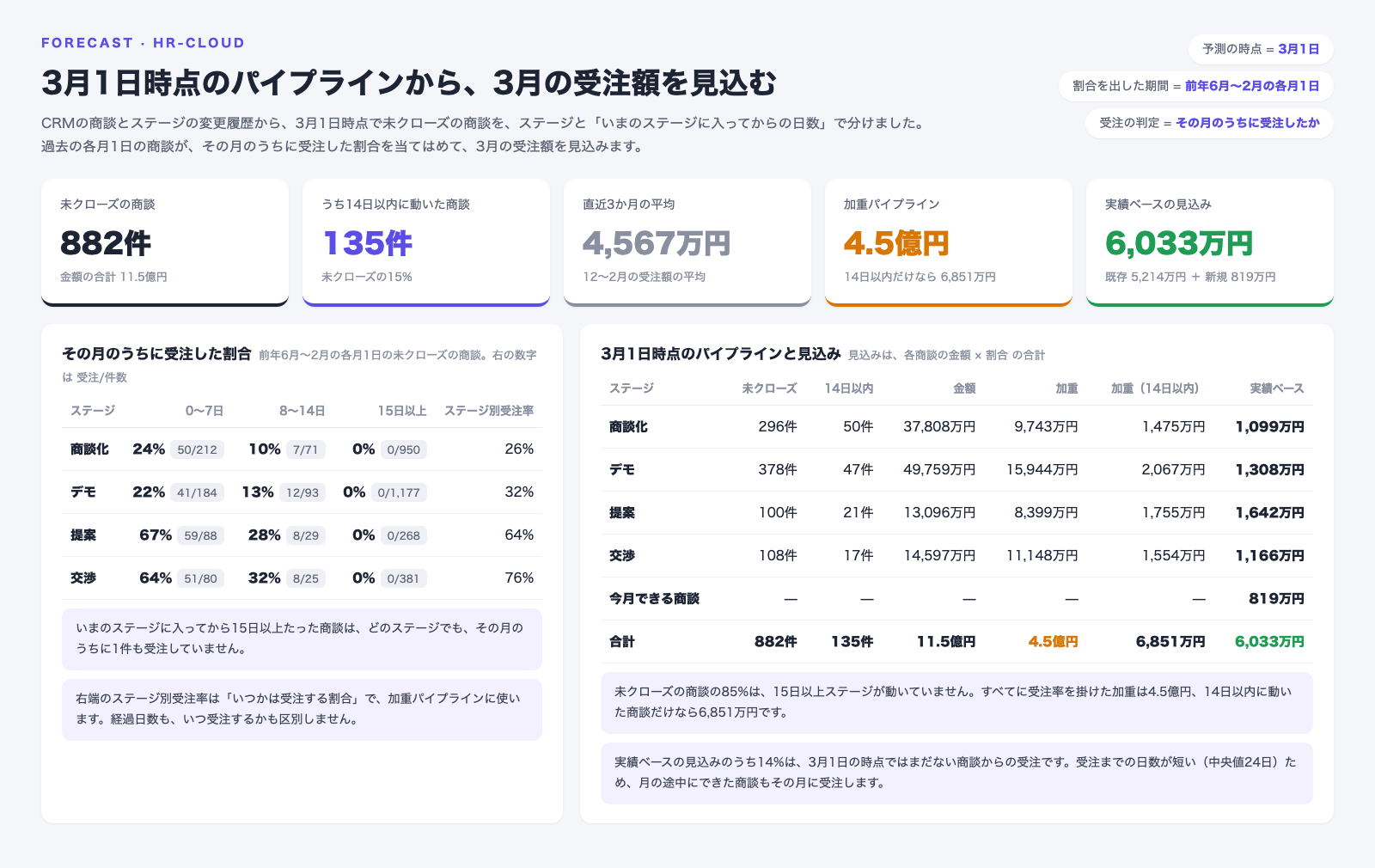Screen dimensions: 1375x868
Task: Click the 7/71 count badge
Action: pyautogui.click(x=305, y=449)
